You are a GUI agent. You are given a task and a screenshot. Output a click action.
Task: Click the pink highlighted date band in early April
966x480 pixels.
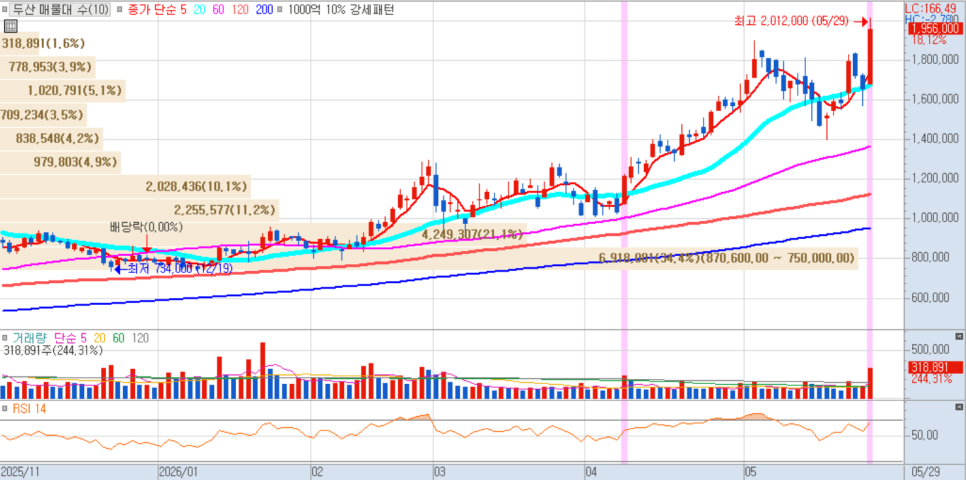click(x=624, y=232)
